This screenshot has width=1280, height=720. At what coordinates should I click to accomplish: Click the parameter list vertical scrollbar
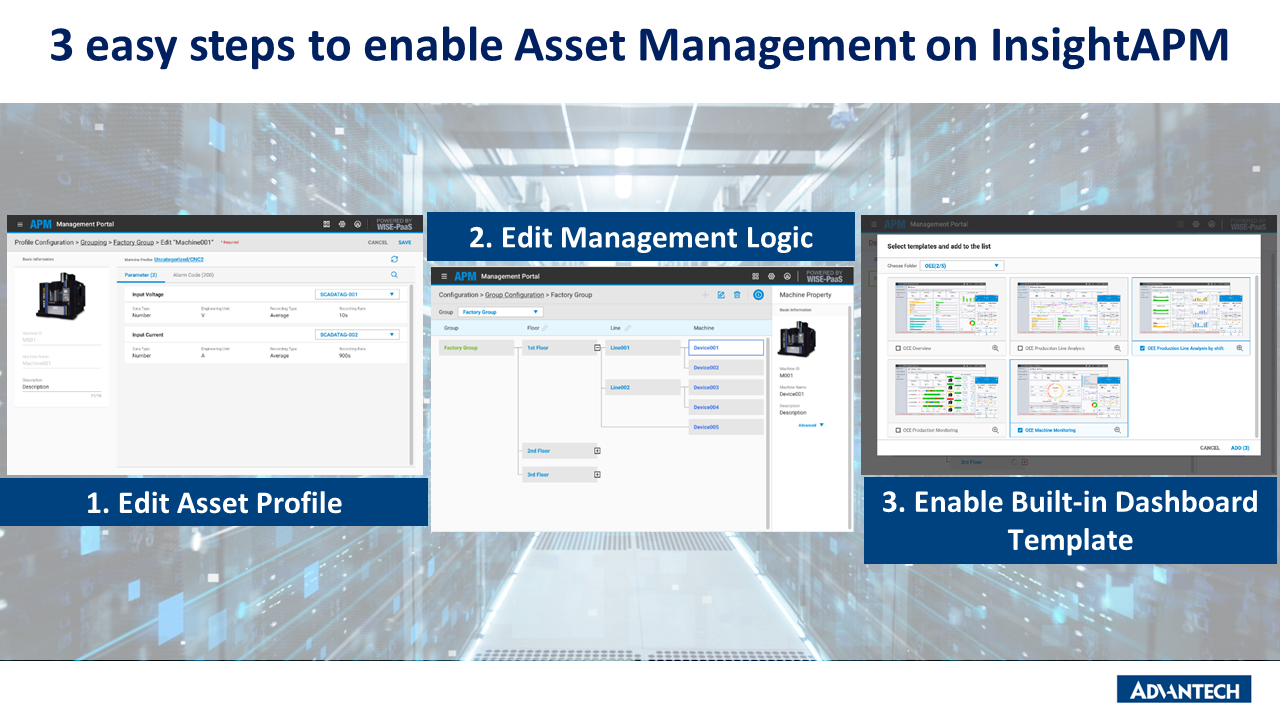click(411, 375)
